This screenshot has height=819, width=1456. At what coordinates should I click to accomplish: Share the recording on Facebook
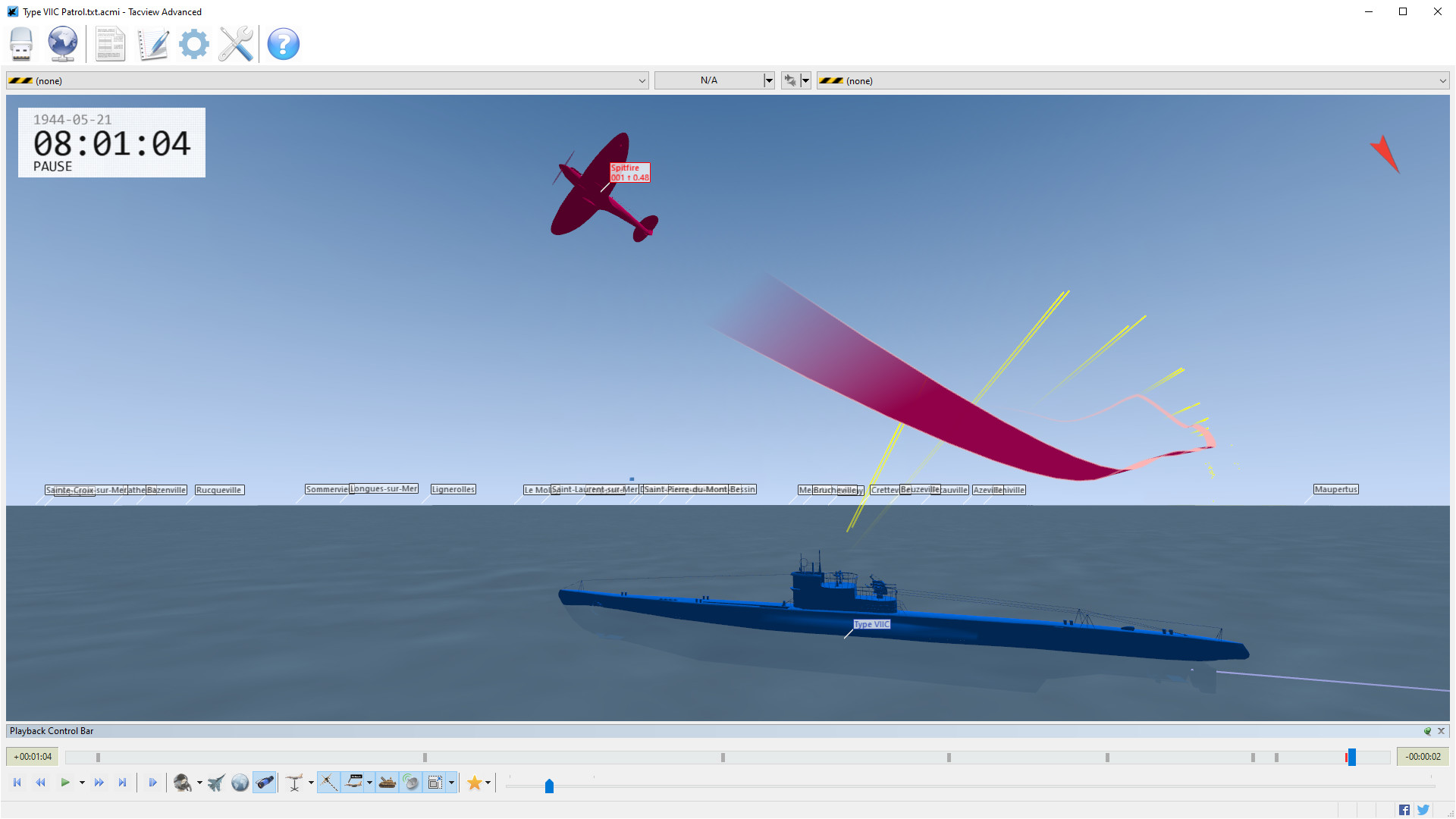(1404, 809)
